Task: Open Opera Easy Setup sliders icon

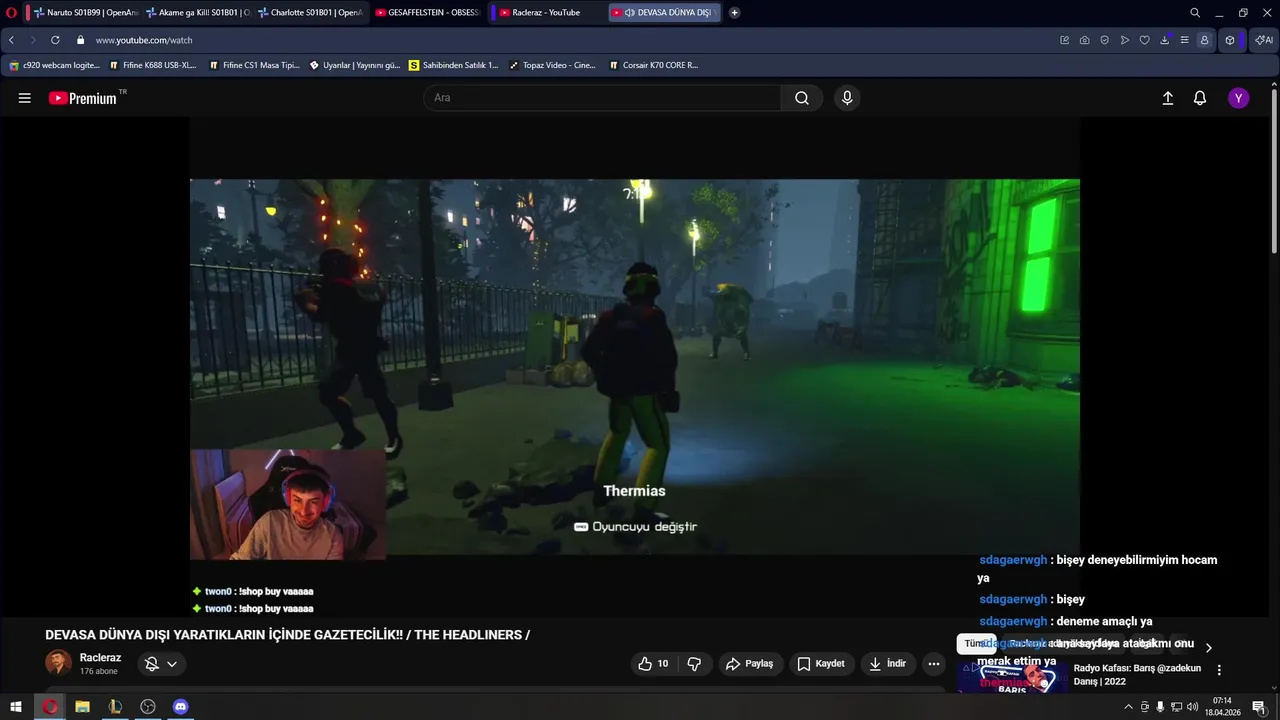Action: pos(1185,40)
